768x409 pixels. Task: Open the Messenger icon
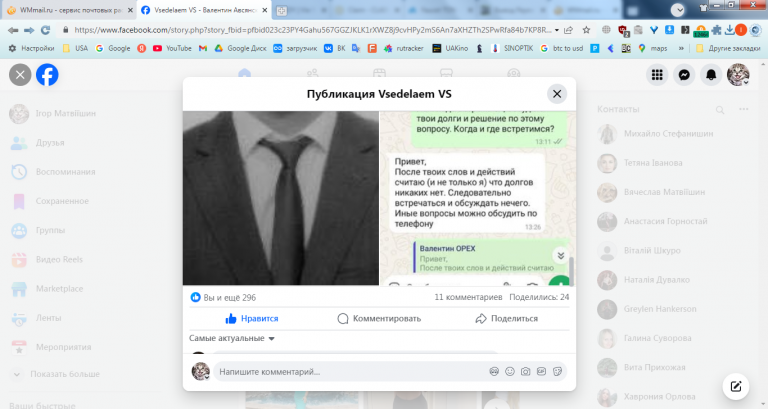tap(684, 74)
